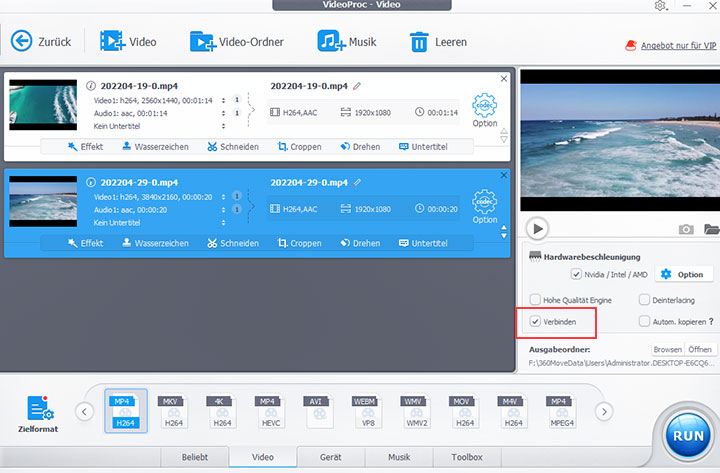Add music with the Musik button
Viewport: 720px width, 473px height.
347,42
